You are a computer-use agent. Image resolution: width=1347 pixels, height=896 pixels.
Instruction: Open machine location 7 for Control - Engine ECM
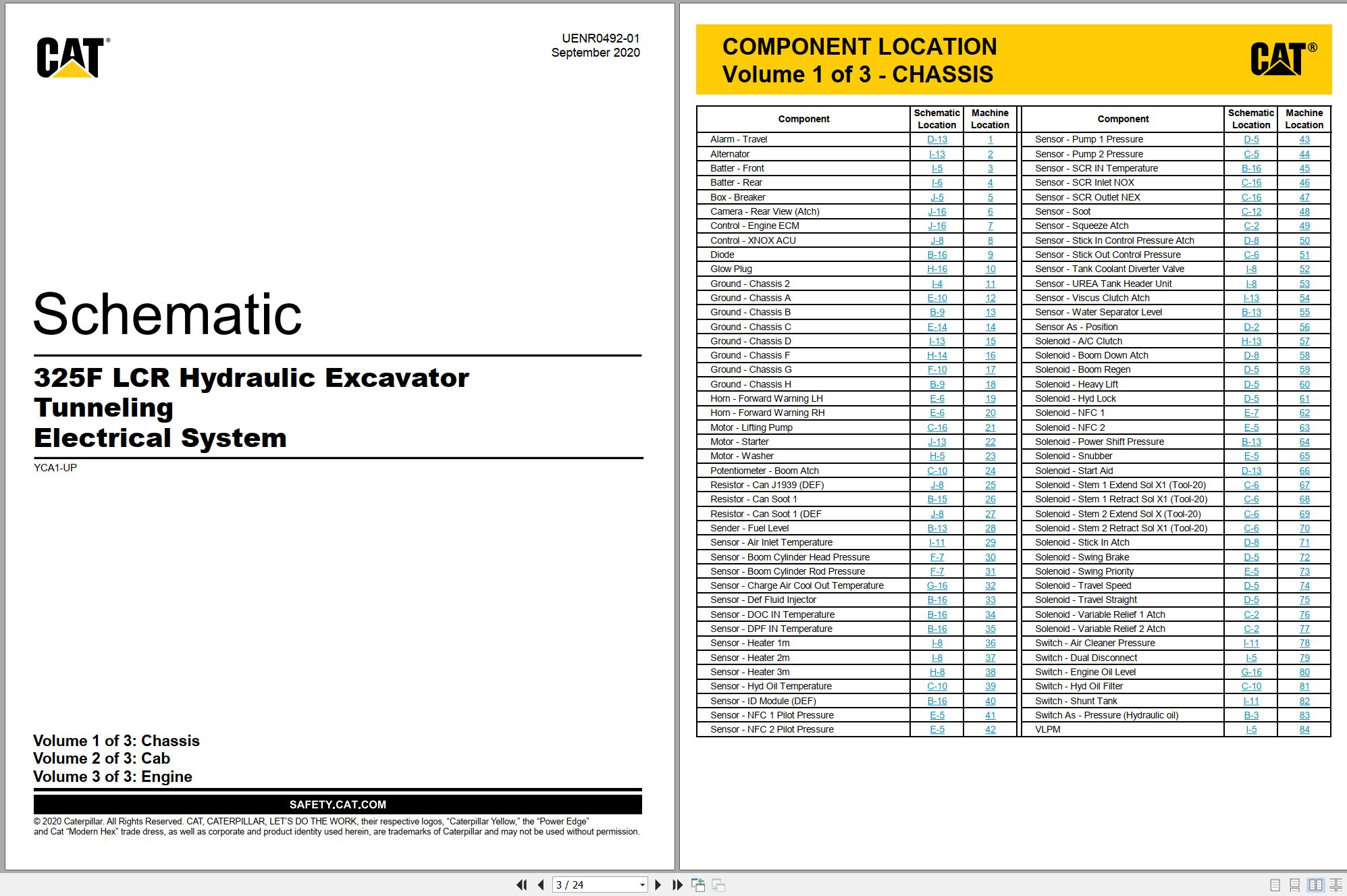pos(990,226)
